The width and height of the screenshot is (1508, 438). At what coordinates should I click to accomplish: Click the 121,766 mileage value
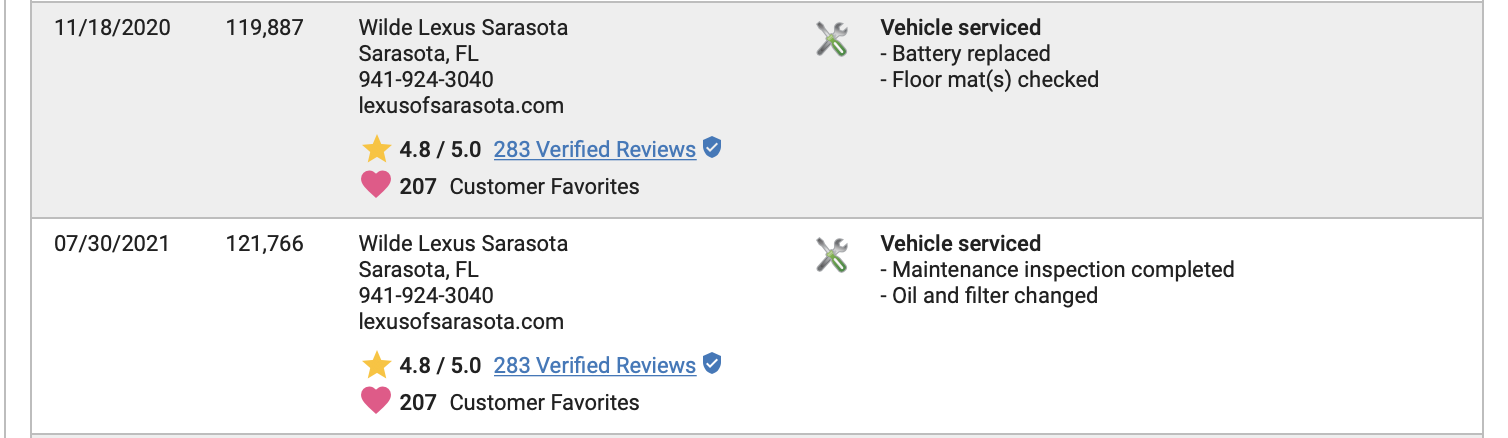click(x=264, y=244)
